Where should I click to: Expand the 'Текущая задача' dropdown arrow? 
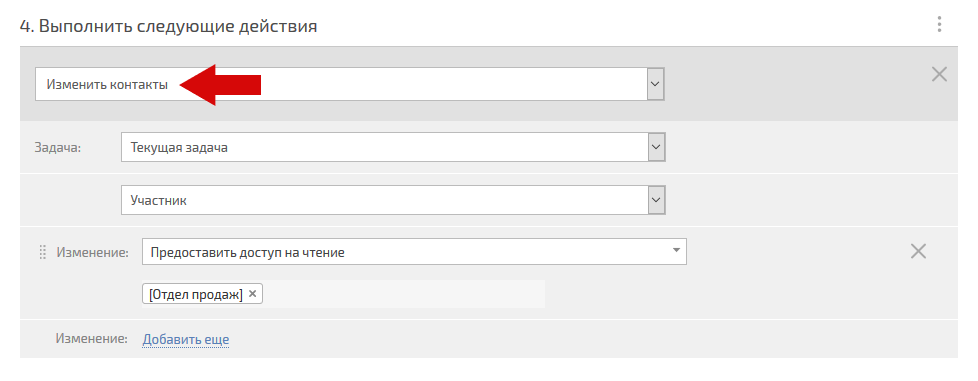click(655, 148)
